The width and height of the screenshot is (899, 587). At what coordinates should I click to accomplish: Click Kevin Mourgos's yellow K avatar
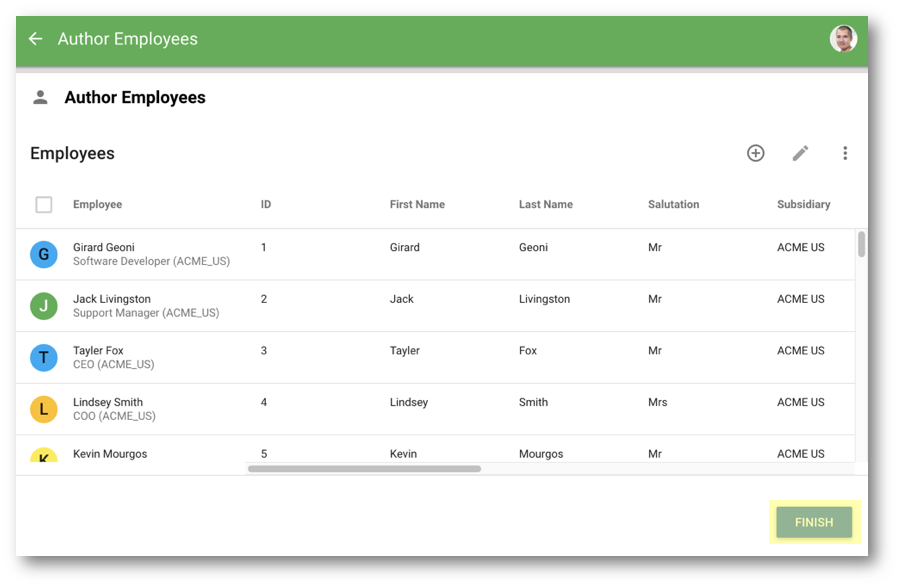tap(44, 455)
